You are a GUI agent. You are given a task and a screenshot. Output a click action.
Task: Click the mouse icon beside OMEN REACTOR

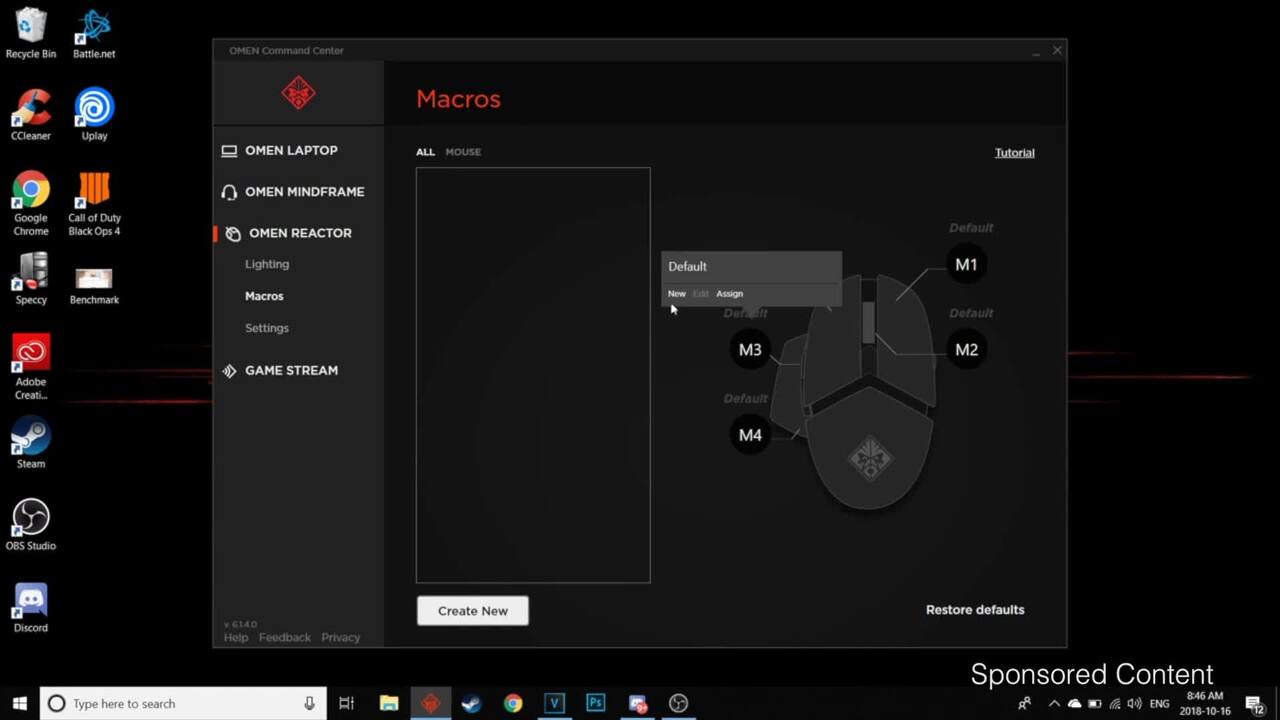(x=233, y=234)
